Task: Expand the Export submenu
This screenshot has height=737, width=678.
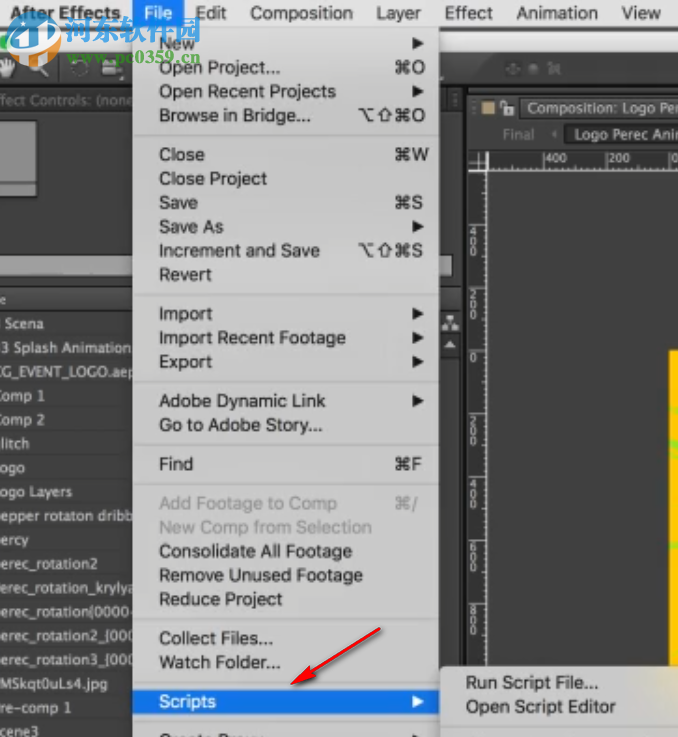Action: tap(286, 361)
